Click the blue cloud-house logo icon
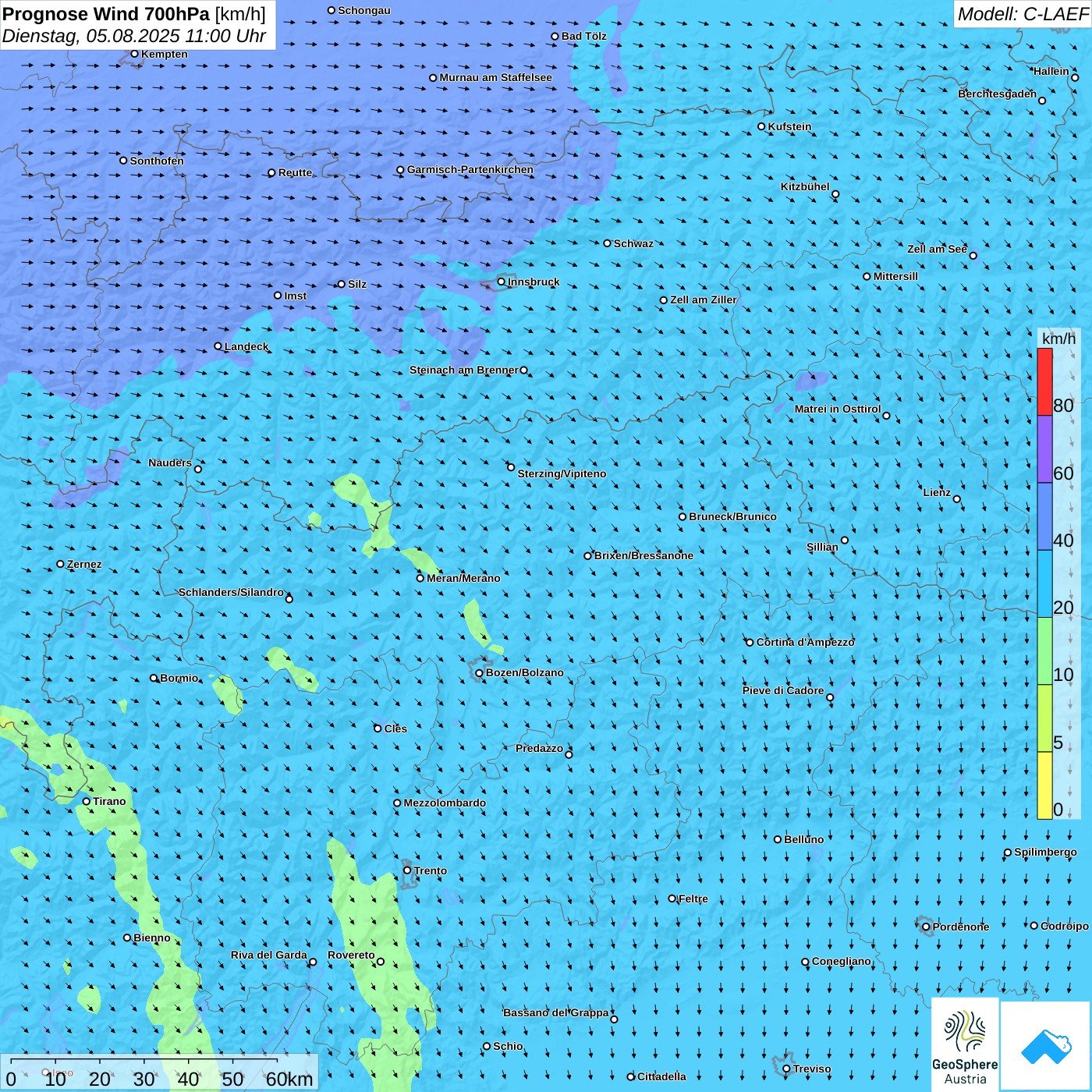The image size is (1092, 1092). pyautogui.click(x=1046, y=1046)
